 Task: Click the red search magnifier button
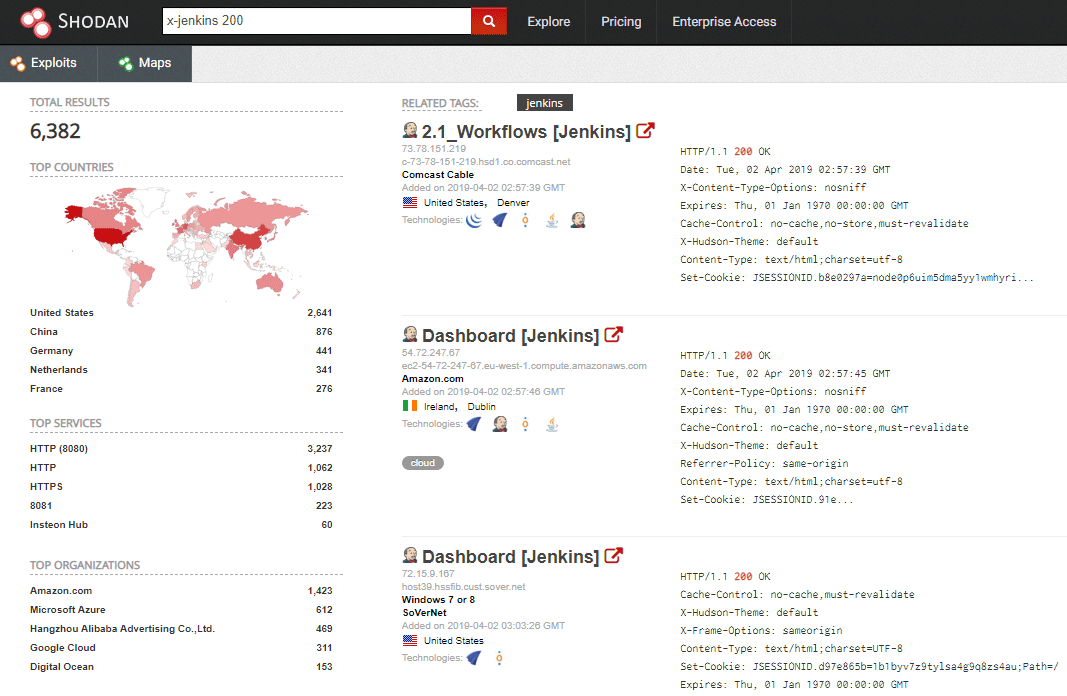pyautogui.click(x=489, y=21)
